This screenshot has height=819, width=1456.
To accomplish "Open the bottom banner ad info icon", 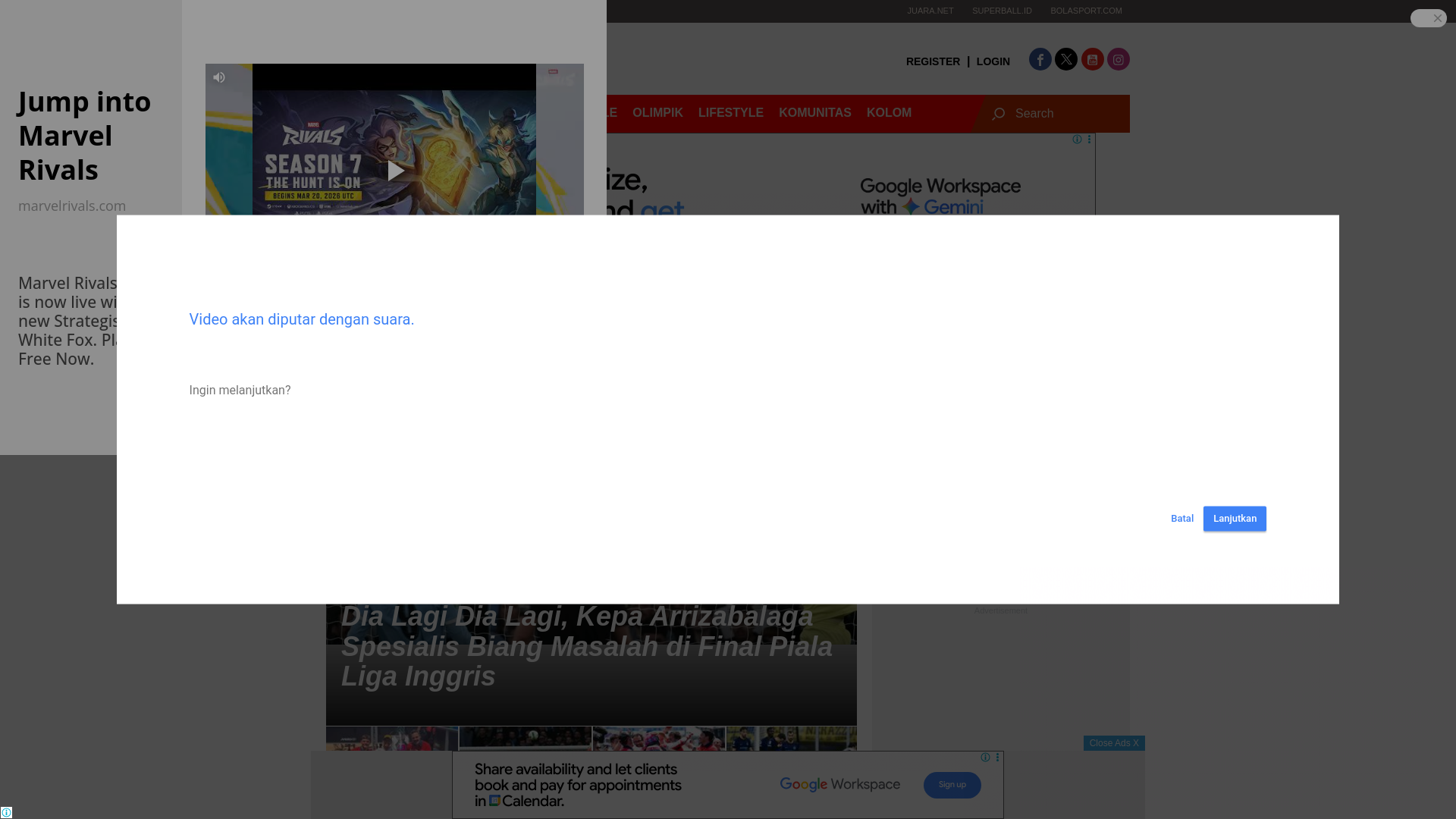I will point(985,758).
